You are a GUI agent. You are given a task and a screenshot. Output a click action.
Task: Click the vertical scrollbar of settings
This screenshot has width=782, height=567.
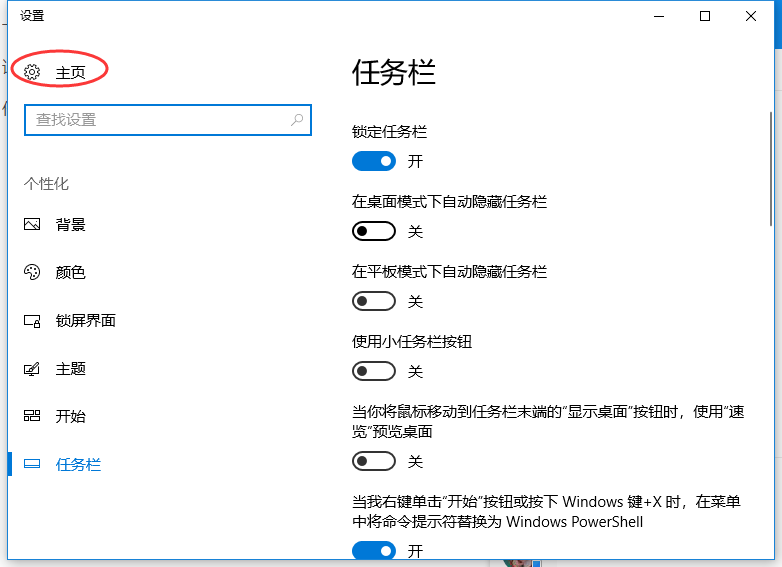point(771,170)
